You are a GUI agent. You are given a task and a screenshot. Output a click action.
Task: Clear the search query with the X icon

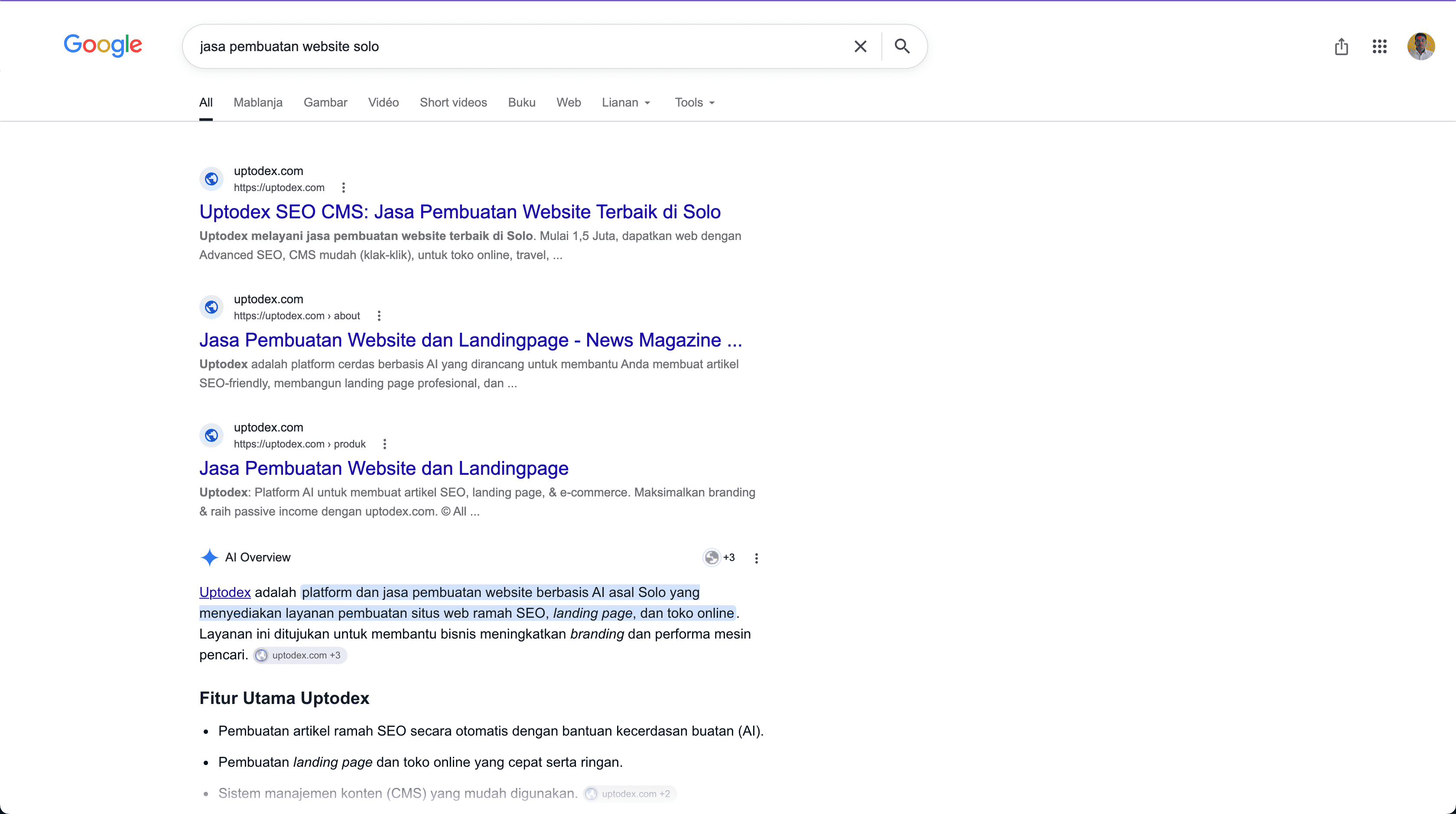(x=860, y=46)
